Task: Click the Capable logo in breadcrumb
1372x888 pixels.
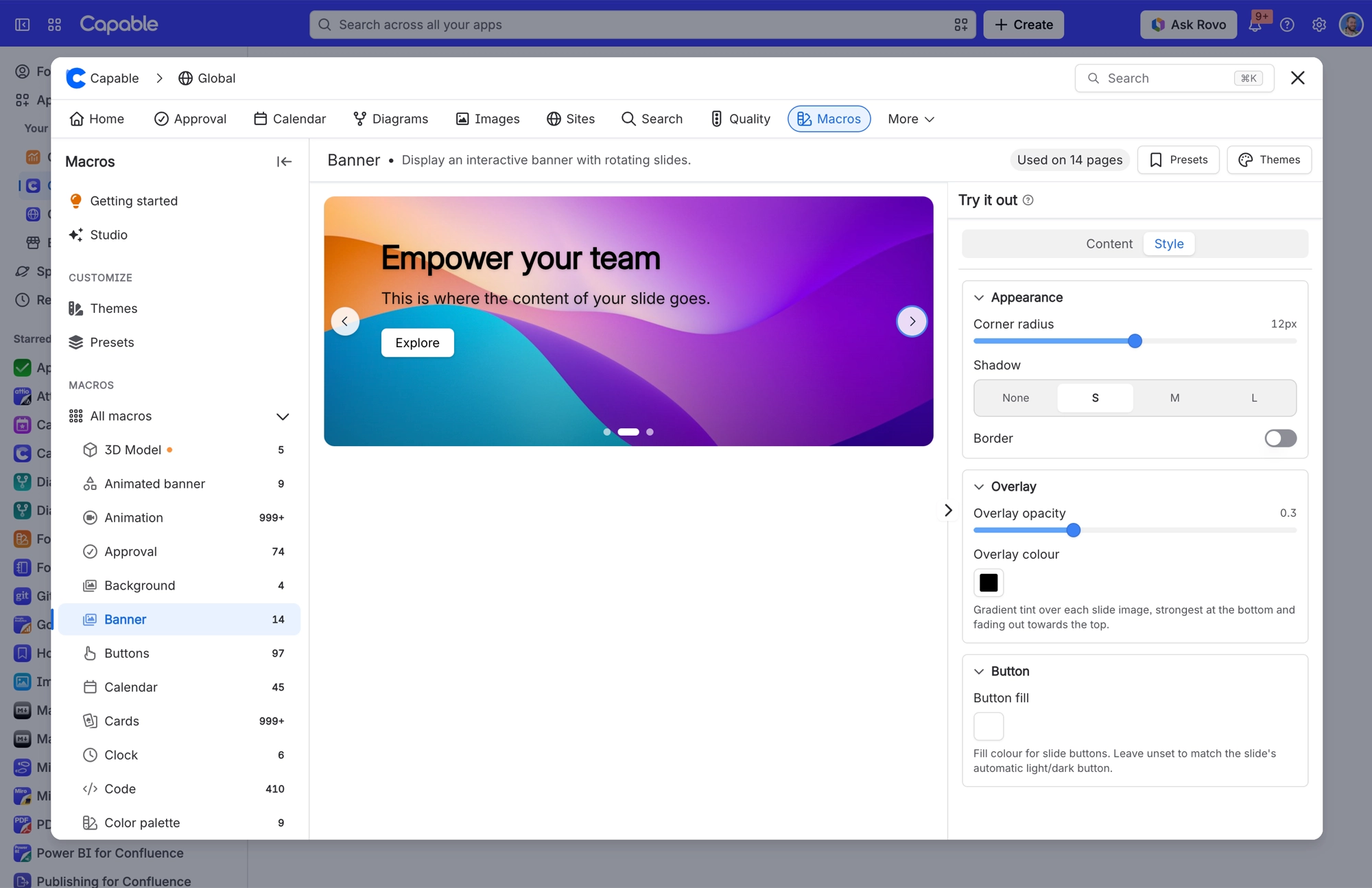Action: pyautogui.click(x=76, y=78)
